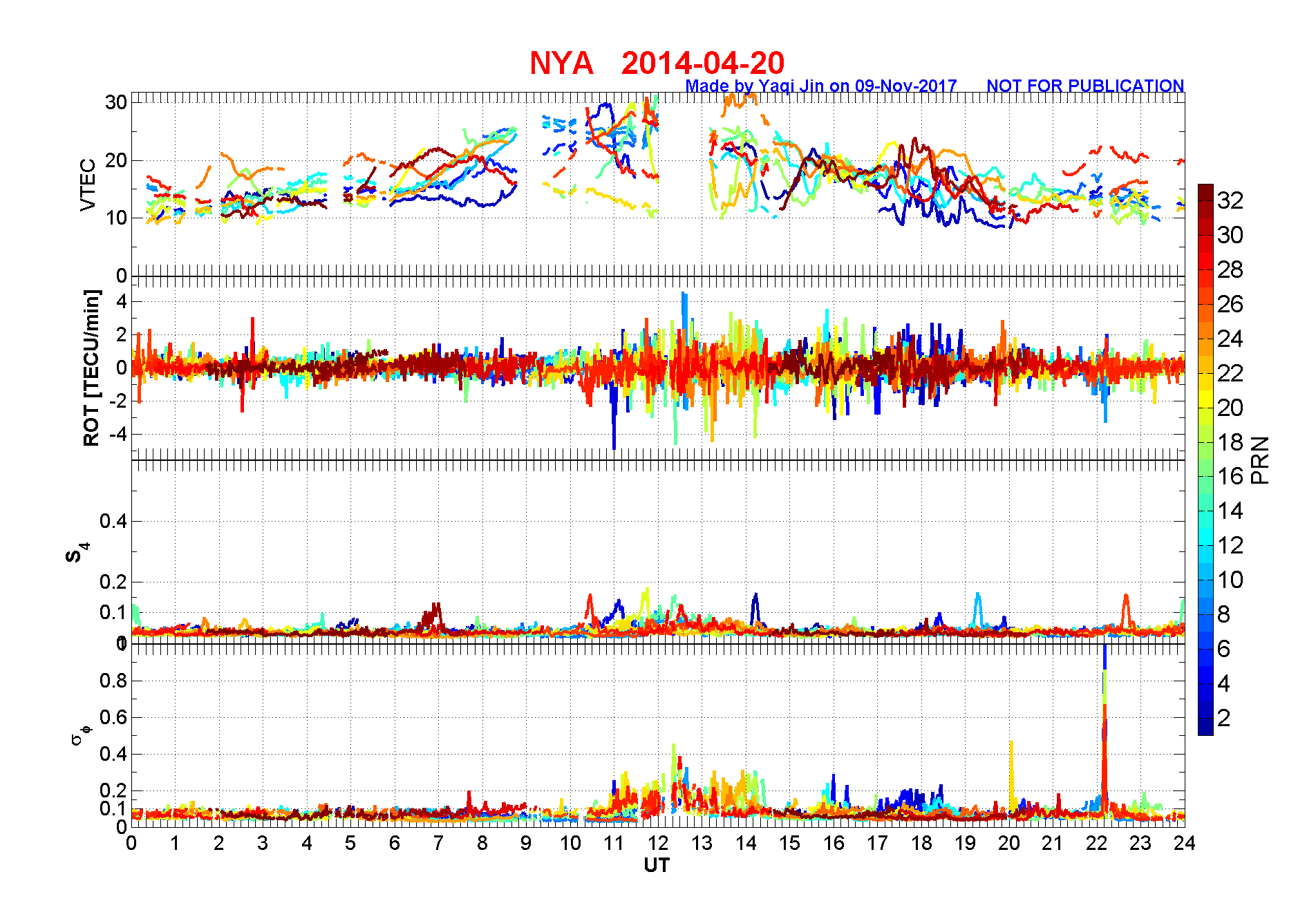The width and height of the screenshot is (1316, 919).
Task: Click the PRN colorbar tick label "18"
Action: (x=1230, y=442)
